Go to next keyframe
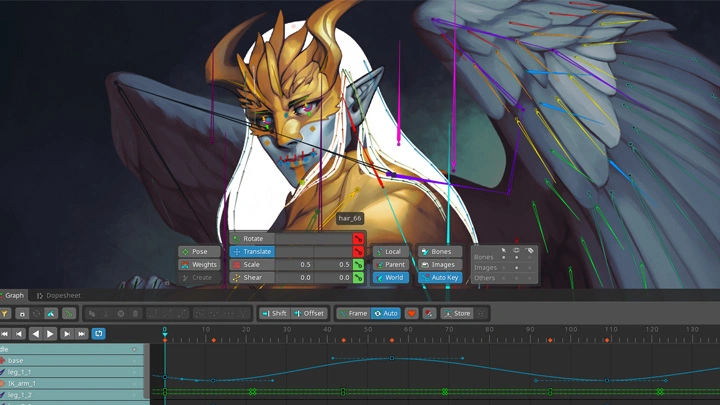720x405 pixels. tap(67, 334)
